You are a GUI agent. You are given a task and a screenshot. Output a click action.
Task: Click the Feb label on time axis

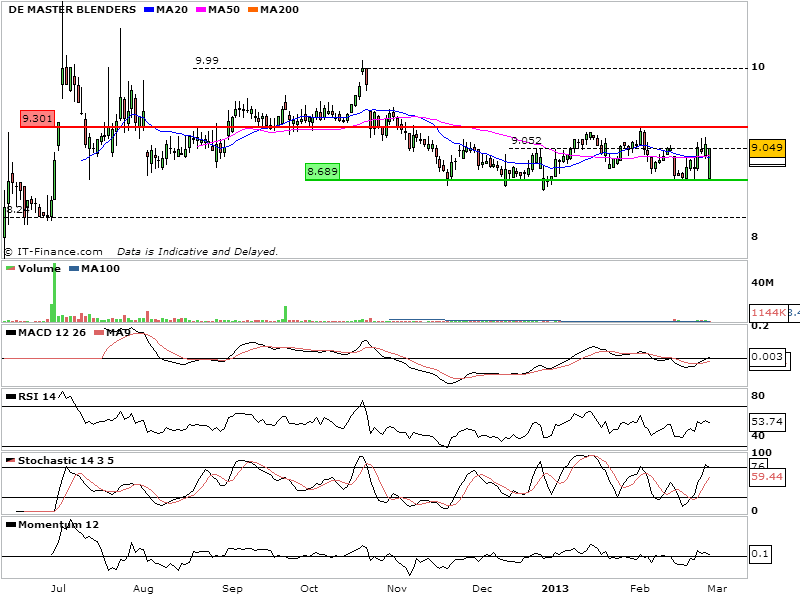coord(640,589)
